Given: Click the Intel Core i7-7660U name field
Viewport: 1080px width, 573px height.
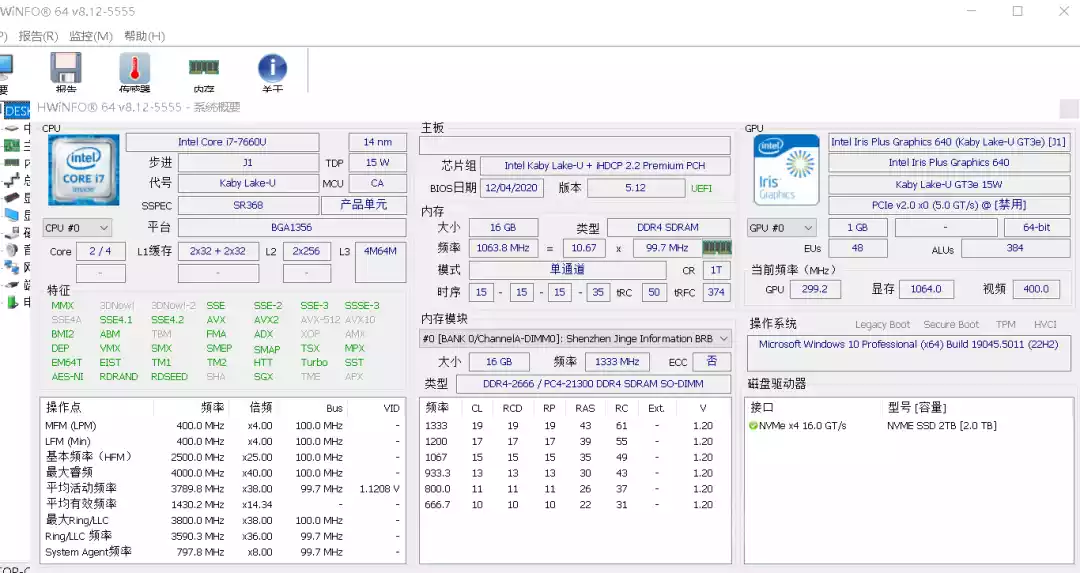Looking at the screenshot, I should (x=222, y=143).
